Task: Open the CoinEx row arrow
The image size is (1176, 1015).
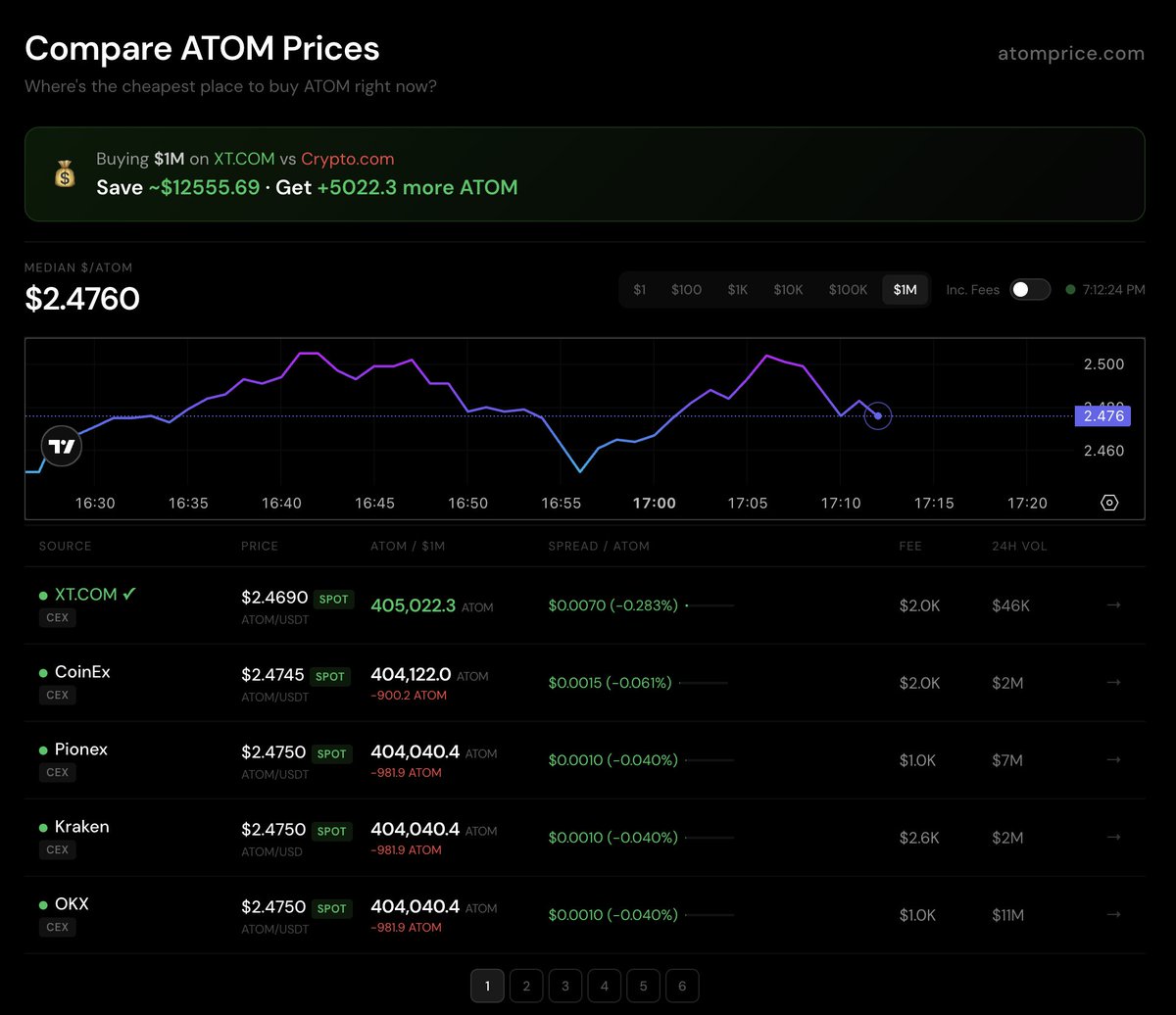Action: coord(1113,683)
